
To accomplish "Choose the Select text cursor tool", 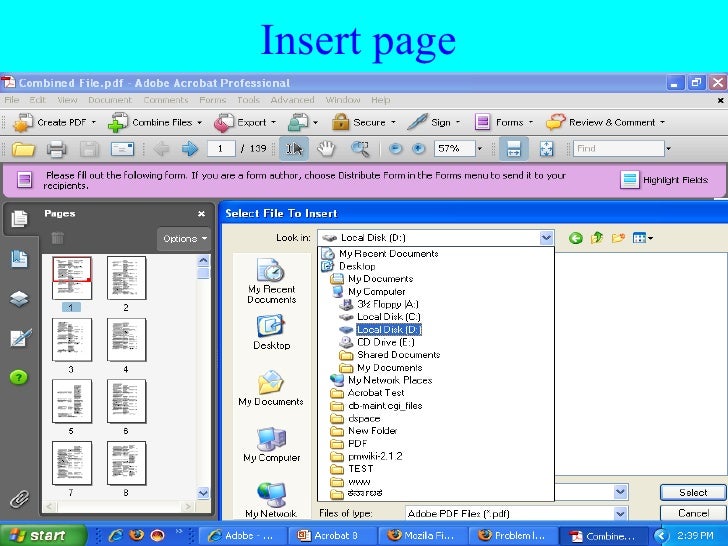I will point(294,149).
